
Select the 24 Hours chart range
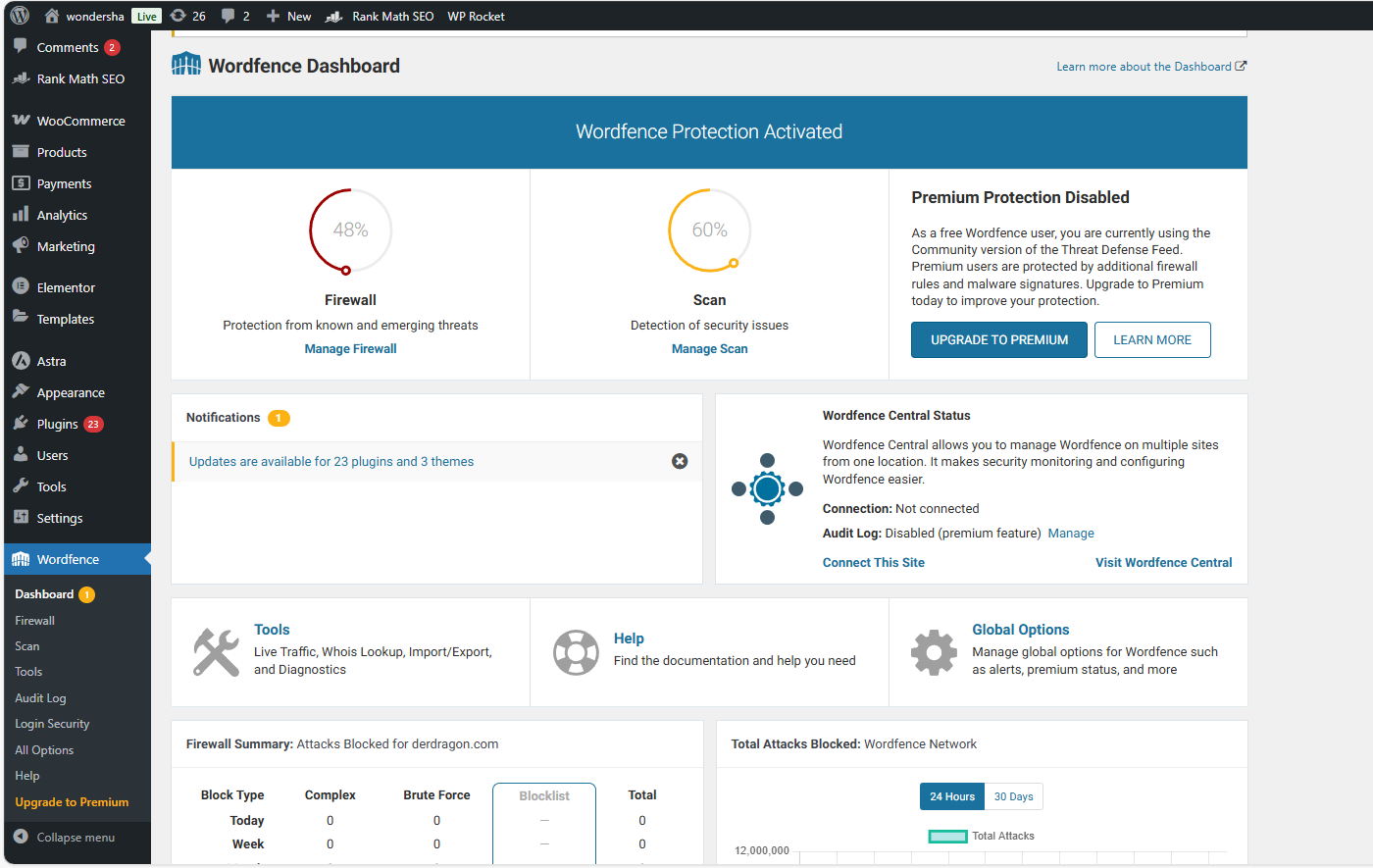tap(951, 796)
